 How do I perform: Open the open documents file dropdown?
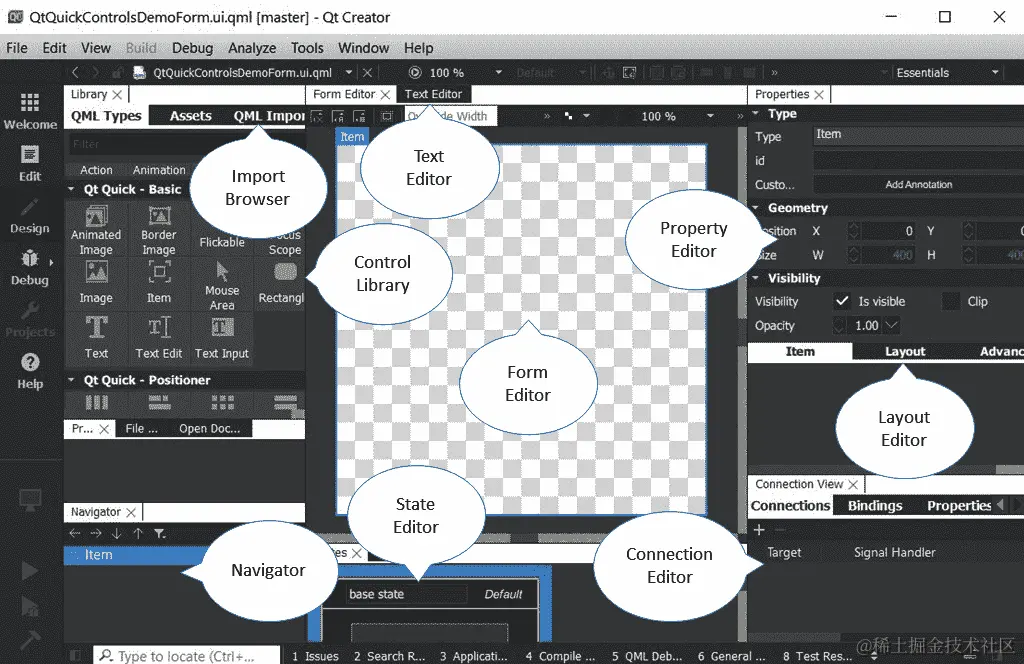349,72
